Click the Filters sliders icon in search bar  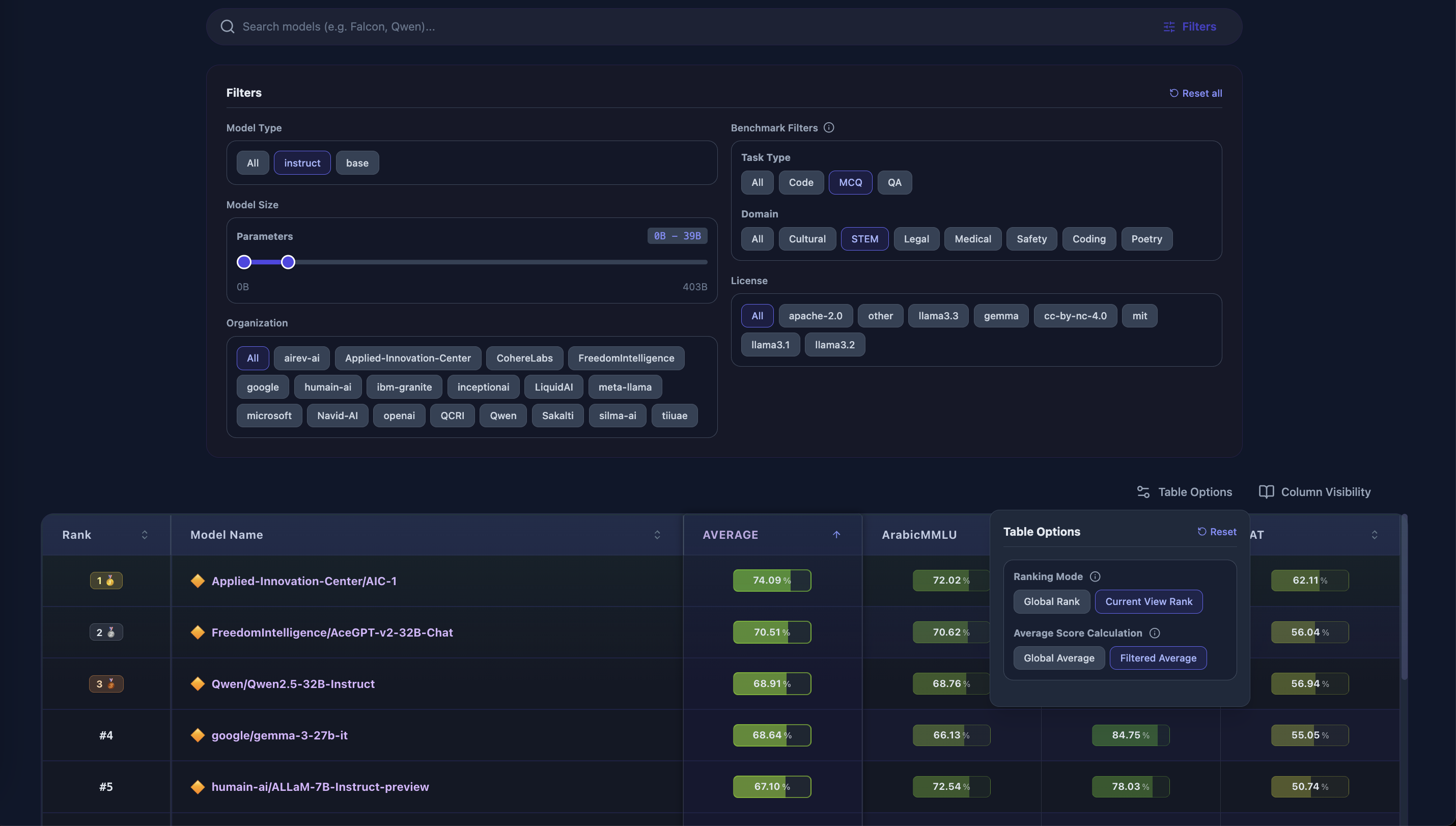click(1168, 26)
